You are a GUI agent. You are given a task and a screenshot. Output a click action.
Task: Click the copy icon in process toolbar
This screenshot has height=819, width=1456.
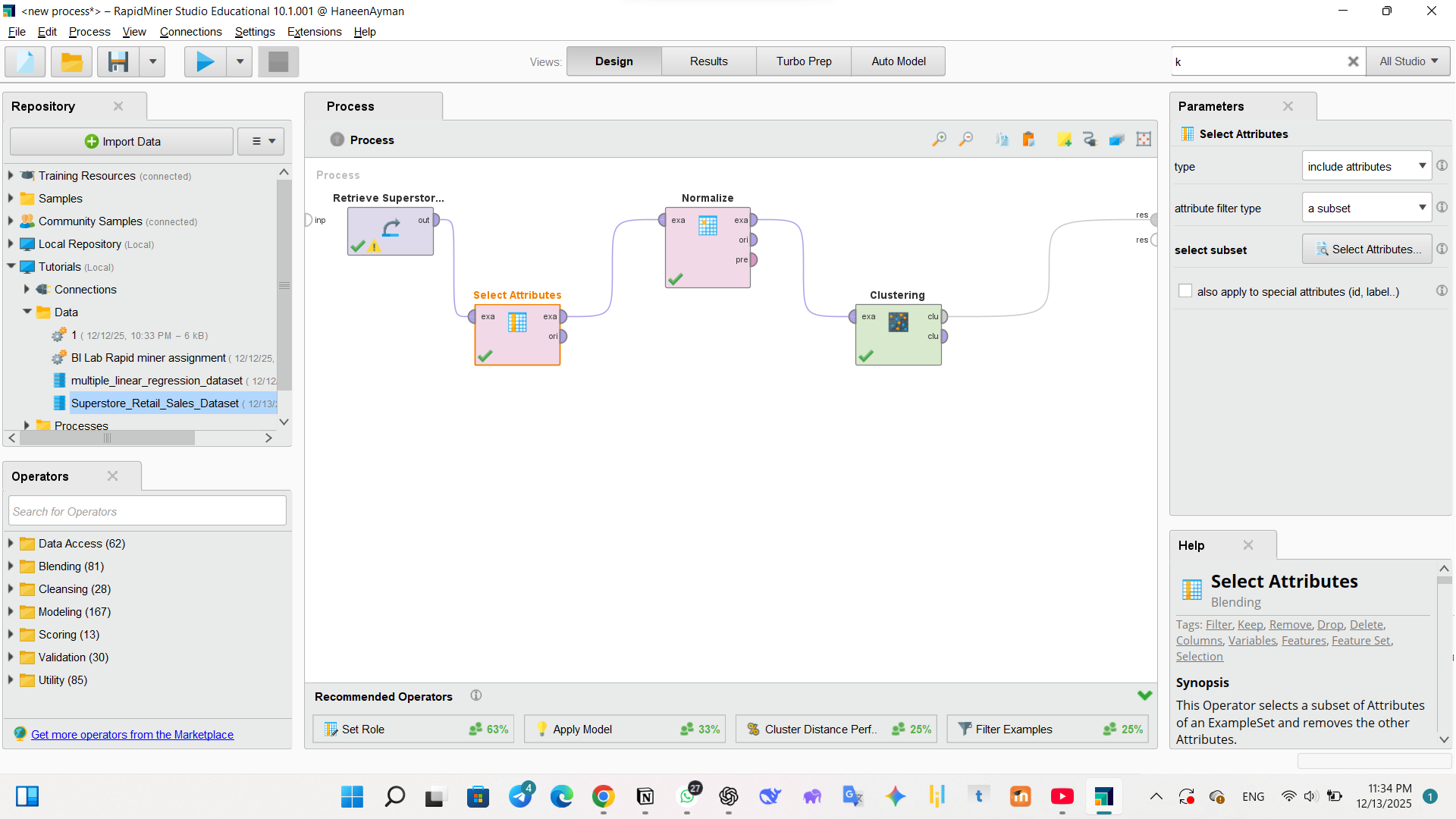pos(1002,140)
